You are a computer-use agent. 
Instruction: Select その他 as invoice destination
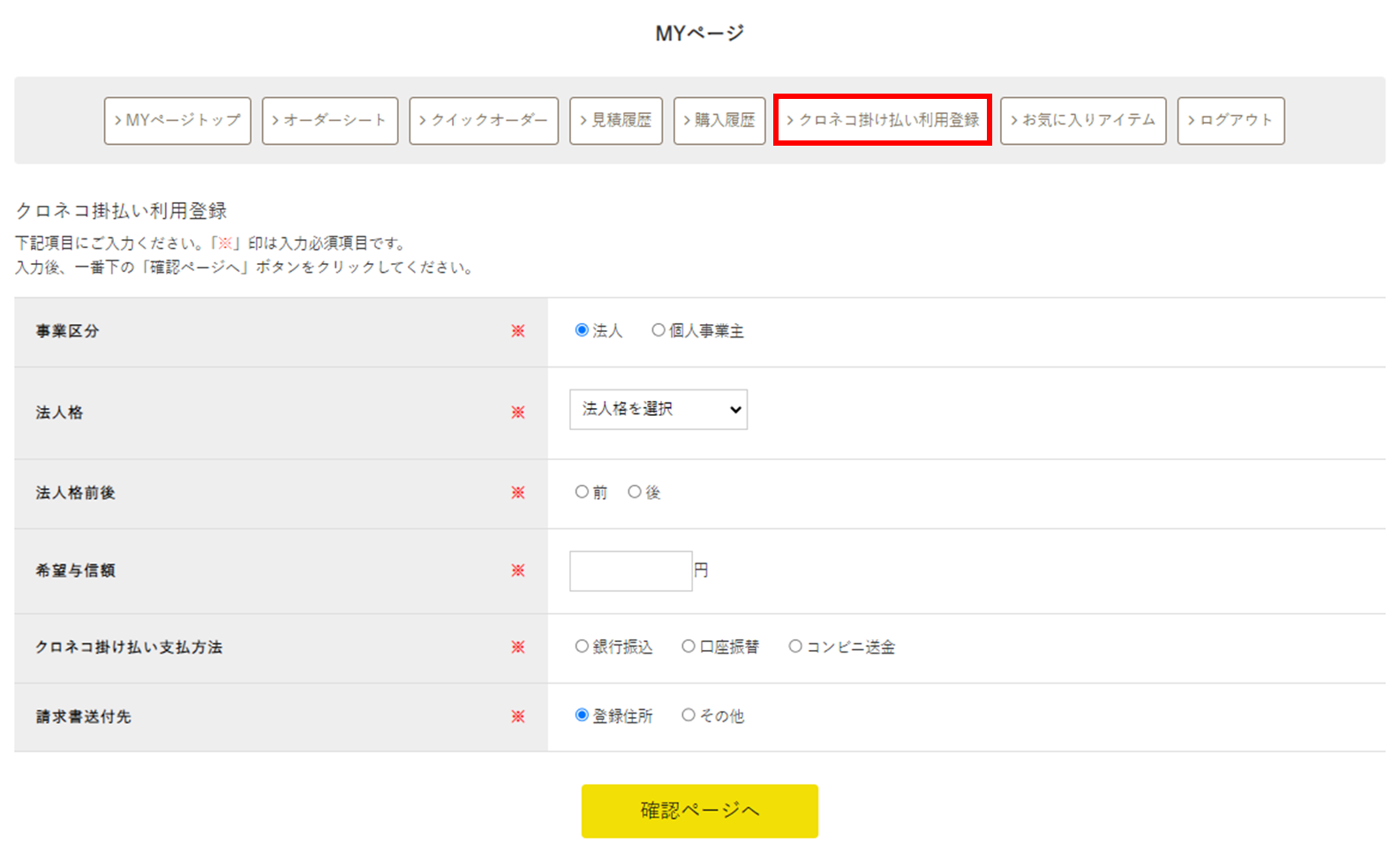[689, 715]
